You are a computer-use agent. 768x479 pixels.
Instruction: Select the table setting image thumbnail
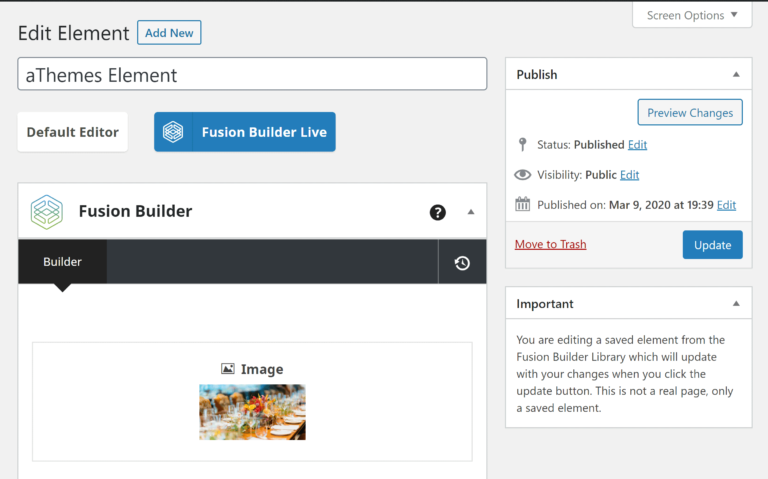pyautogui.click(x=252, y=412)
